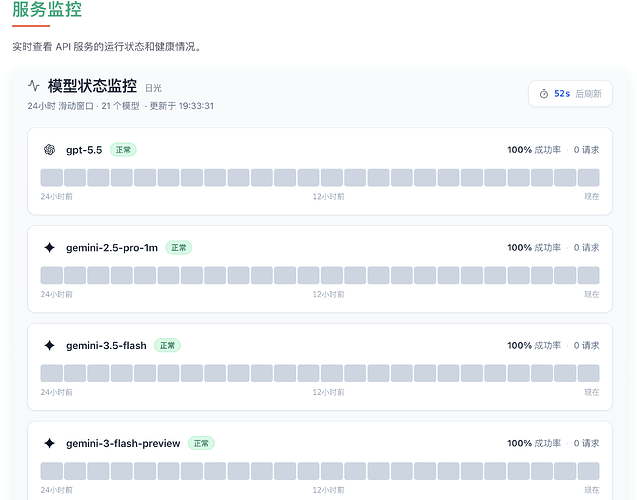This screenshot has width=637, height=500.
Task: Click 0 请求 in the gemini-3.5-flash card
Action: [x=586, y=345]
